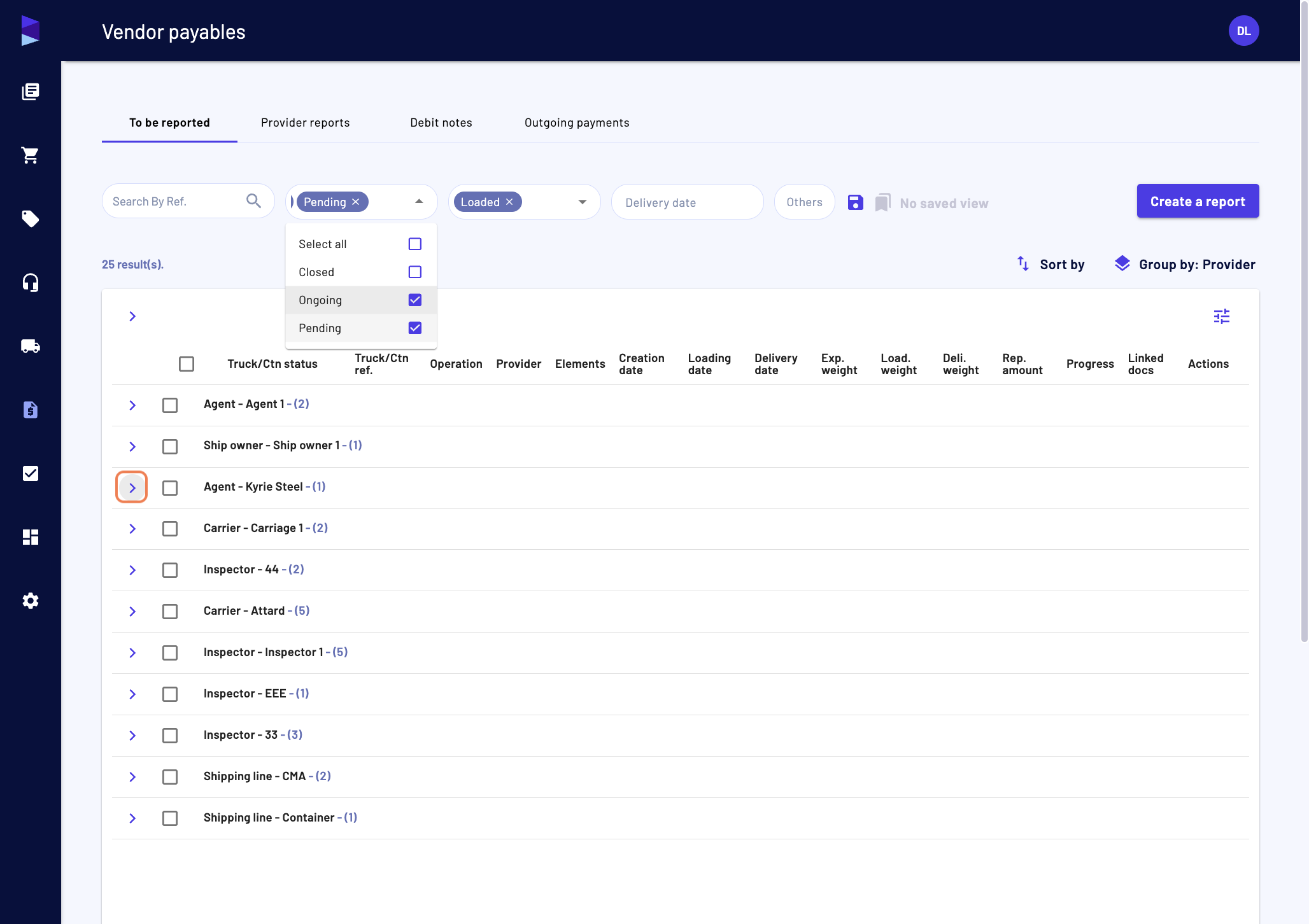Expand the Shipping line - CMA group
Viewport: 1309px width, 924px height.
click(132, 777)
